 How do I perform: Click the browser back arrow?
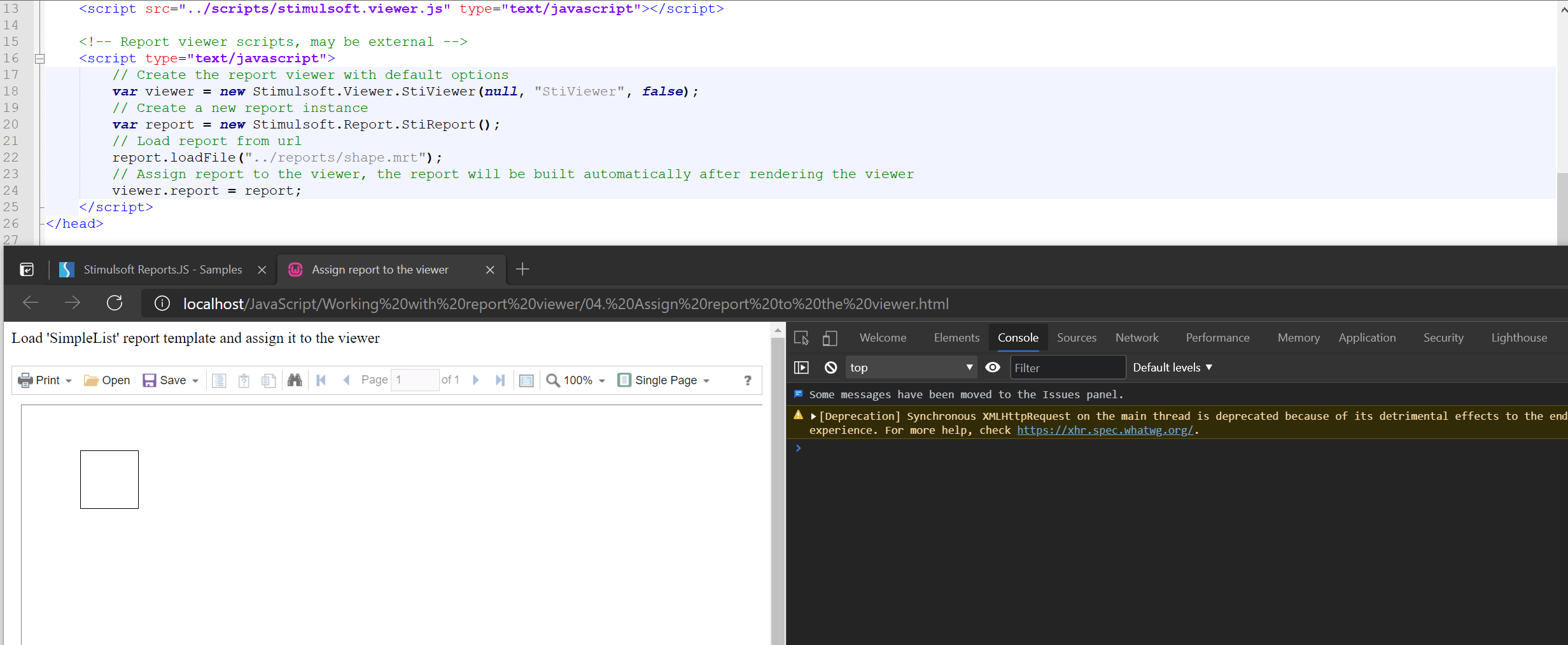pyautogui.click(x=31, y=303)
